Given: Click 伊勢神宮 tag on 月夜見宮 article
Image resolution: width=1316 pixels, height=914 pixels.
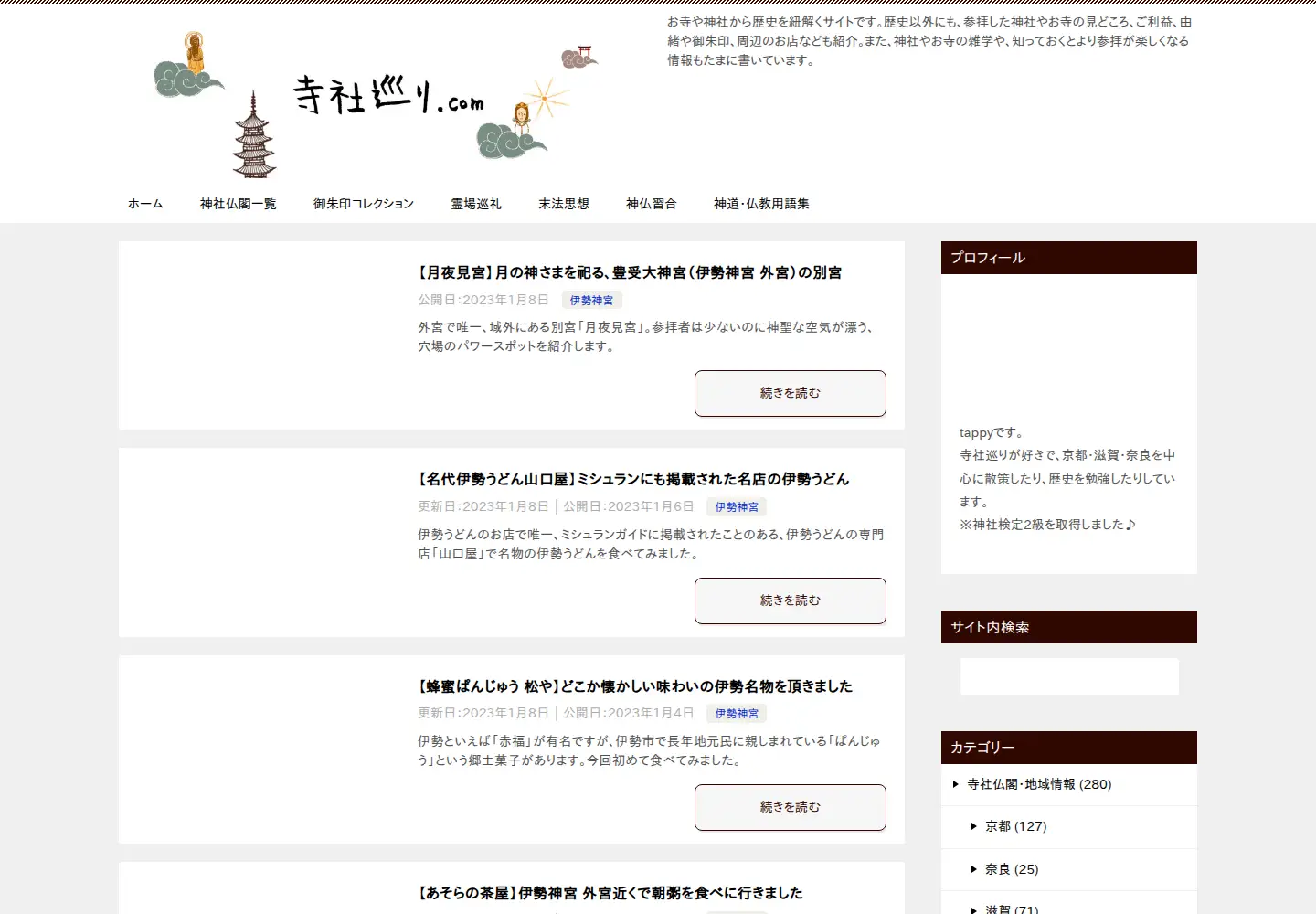Looking at the screenshot, I should pyautogui.click(x=592, y=300).
